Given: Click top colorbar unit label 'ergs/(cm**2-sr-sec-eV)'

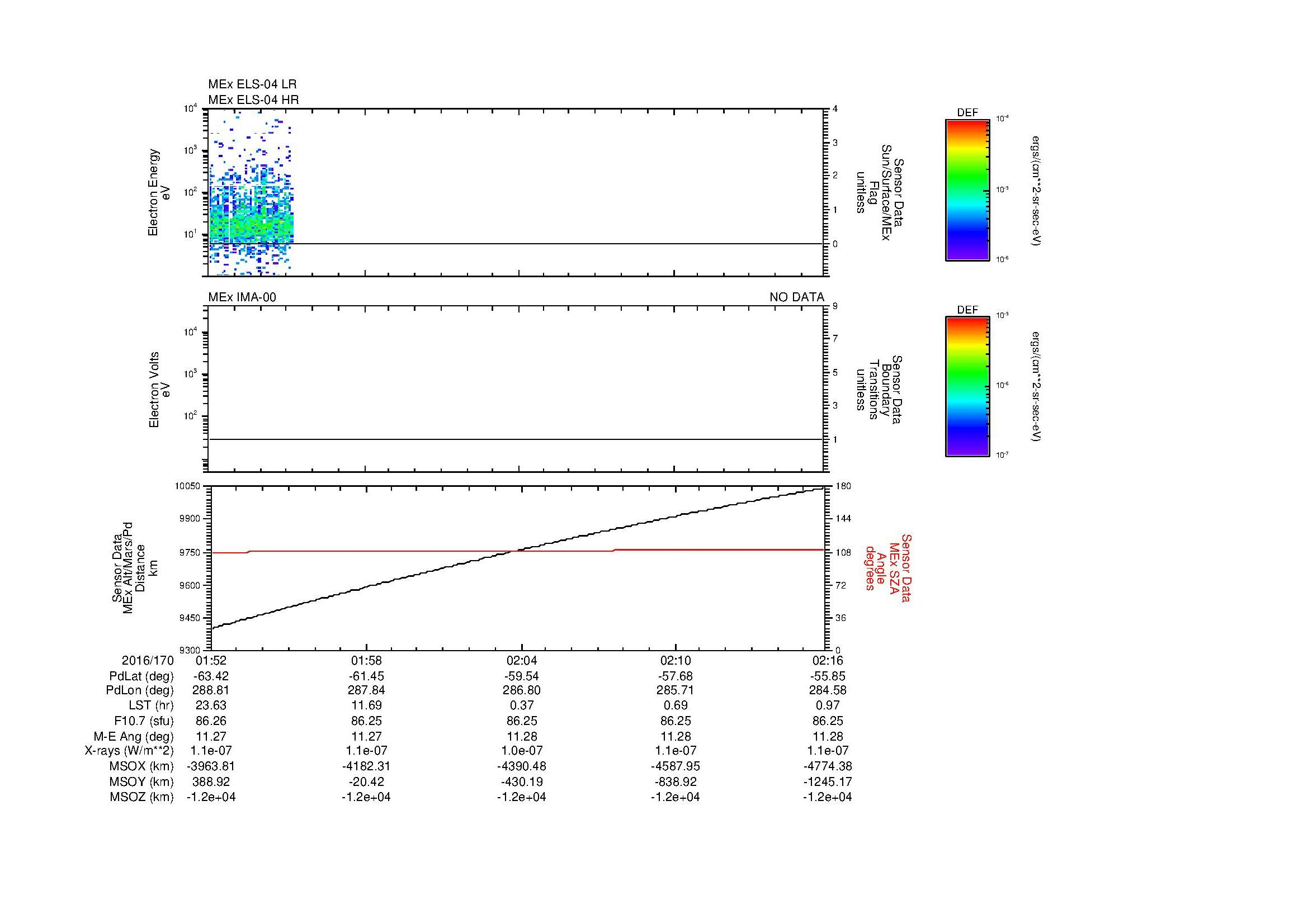Looking at the screenshot, I should 1037,191.
